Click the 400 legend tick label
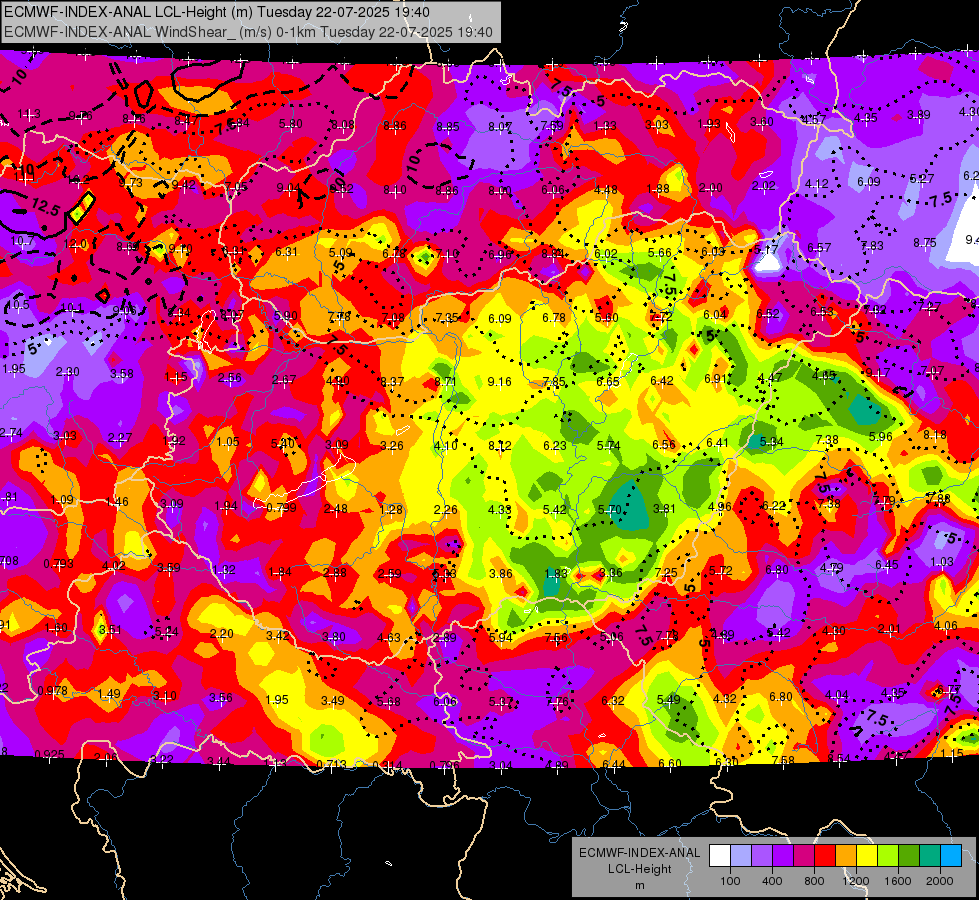This screenshot has width=979, height=900. click(x=772, y=881)
